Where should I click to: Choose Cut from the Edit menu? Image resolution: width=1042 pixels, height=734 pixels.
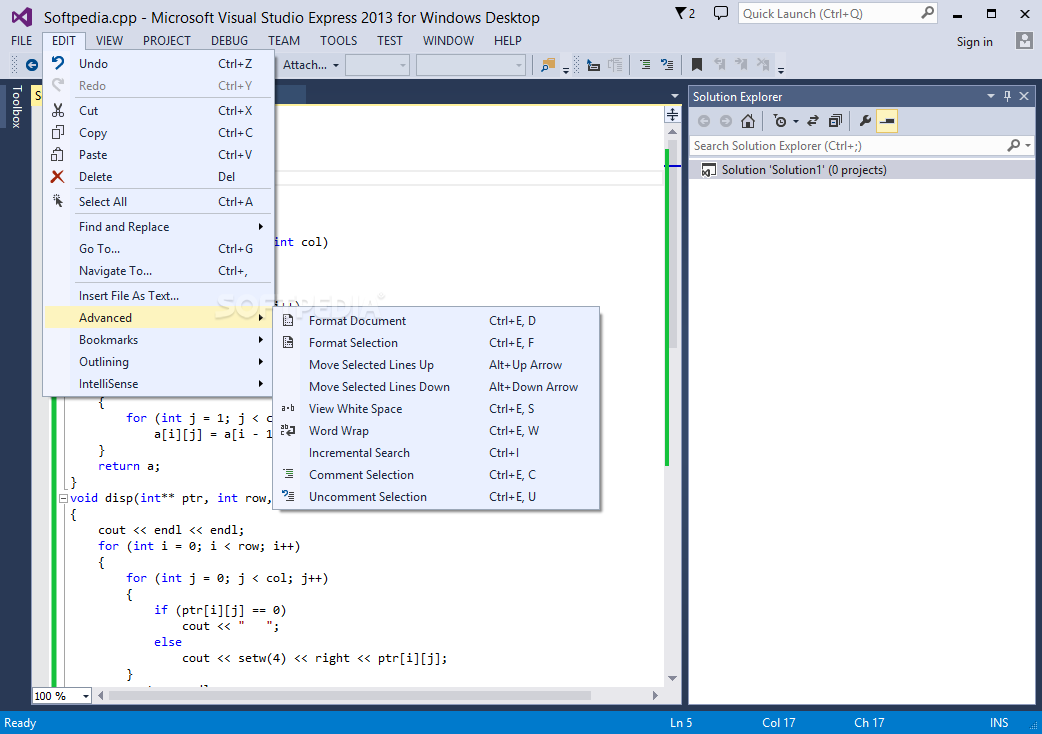[x=159, y=111]
